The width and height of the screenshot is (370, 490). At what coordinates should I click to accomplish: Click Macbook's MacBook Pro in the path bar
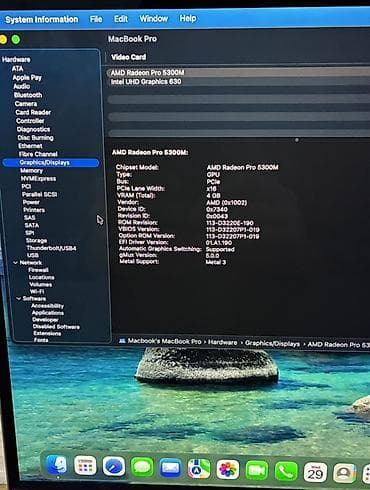164,341
